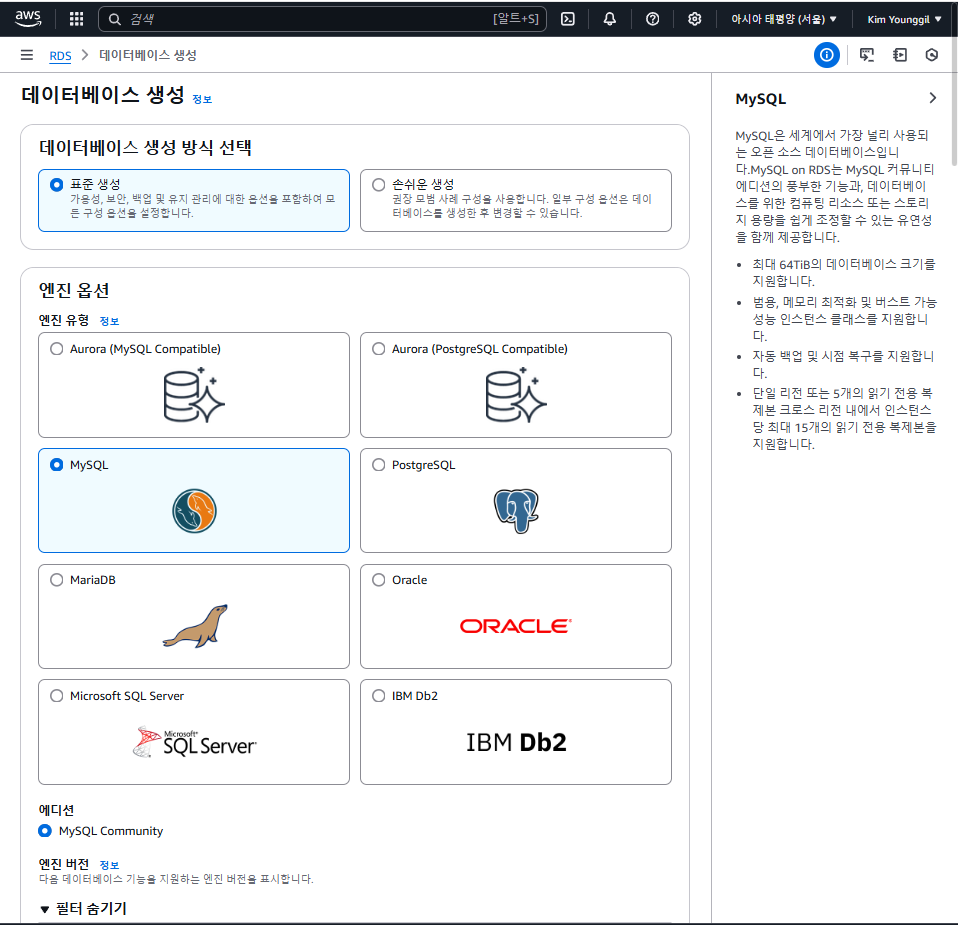This screenshot has width=958, height=925.
Task: Select the MySQL Community edition radio
Action: point(45,831)
